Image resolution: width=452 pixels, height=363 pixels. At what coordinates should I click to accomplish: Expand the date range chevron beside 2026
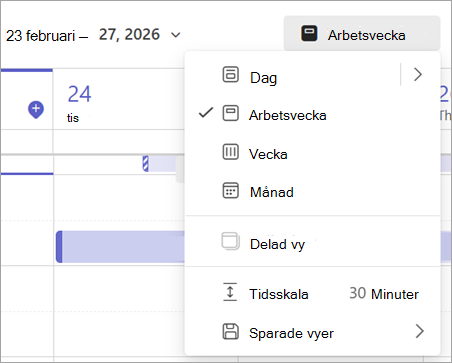point(175,35)
